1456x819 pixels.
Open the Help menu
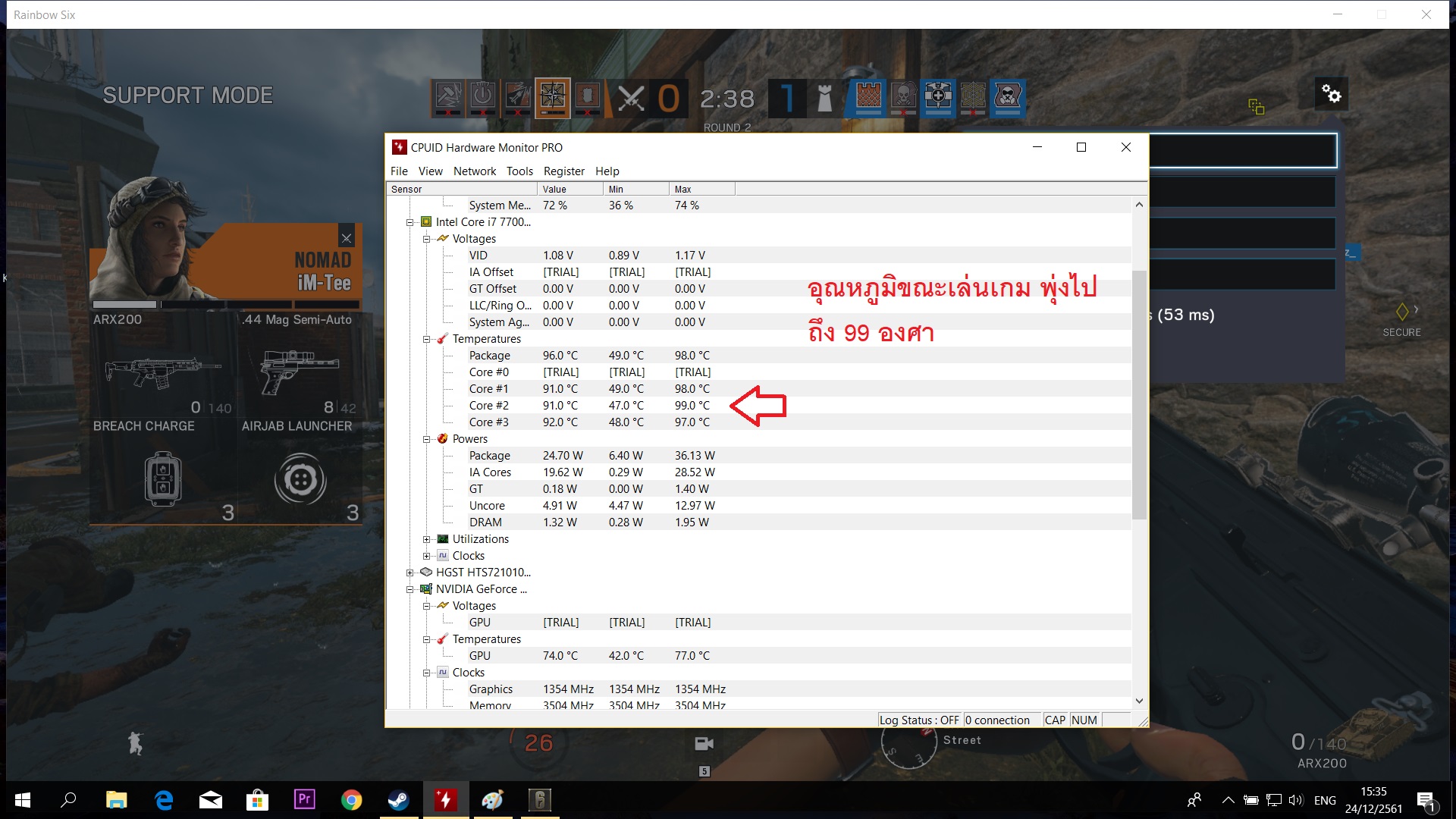tap(607, 171)
